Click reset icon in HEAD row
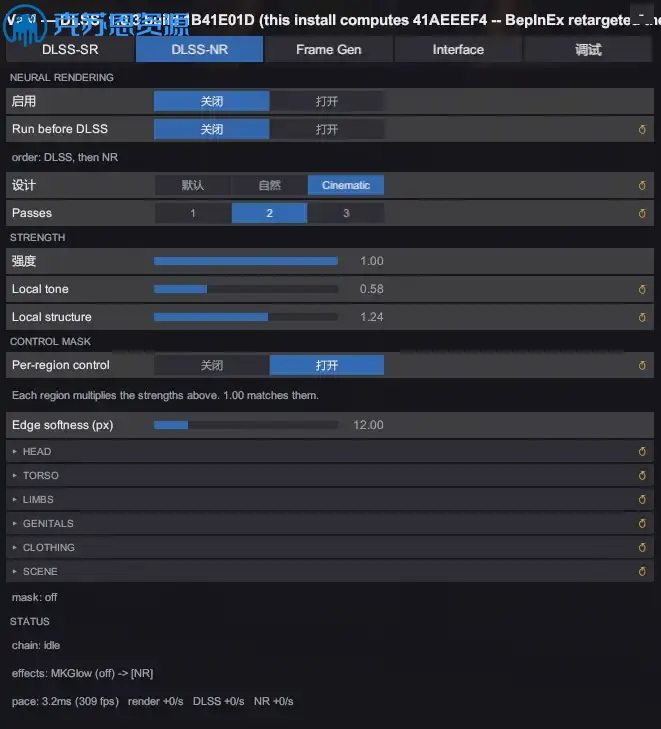 (642, 451)
